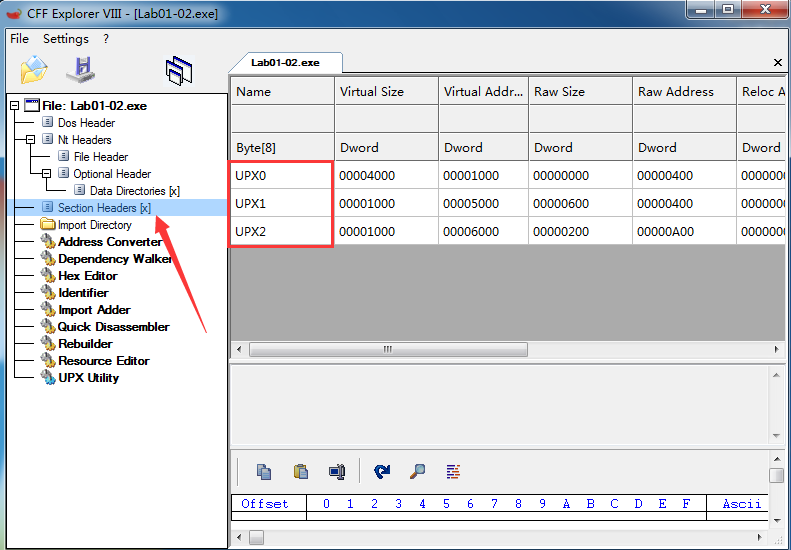Screen dimensions: 791x550
Task: Select the UPX0 section name cell
Action: pos(282,176)
